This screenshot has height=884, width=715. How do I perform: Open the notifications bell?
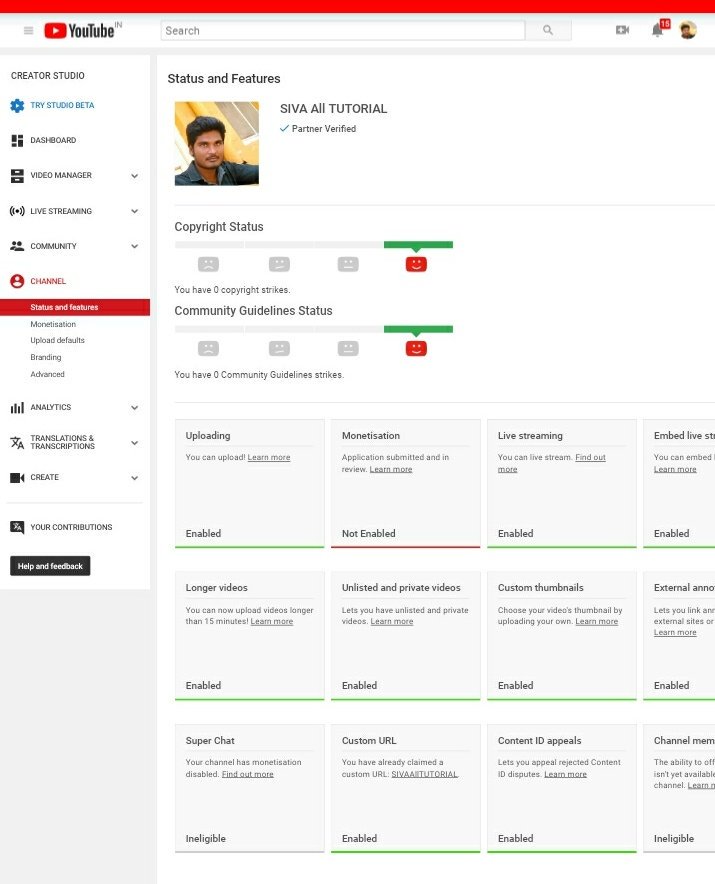657,30
